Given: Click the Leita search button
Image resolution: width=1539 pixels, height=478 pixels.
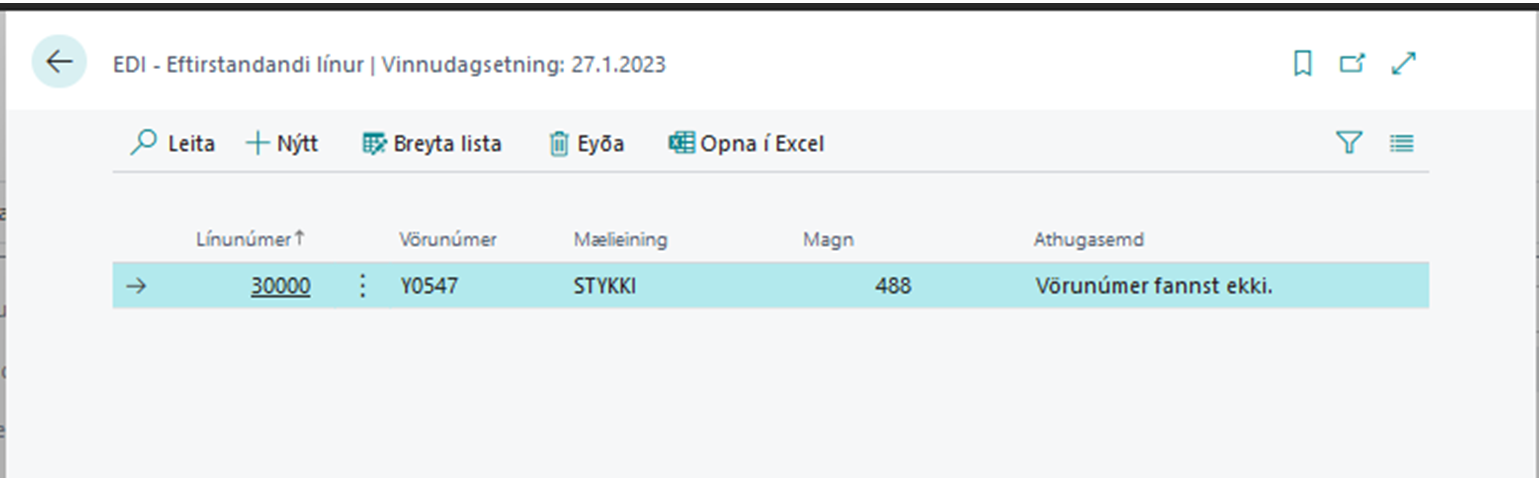Looking at the screenshot, I should pos(173,144).
